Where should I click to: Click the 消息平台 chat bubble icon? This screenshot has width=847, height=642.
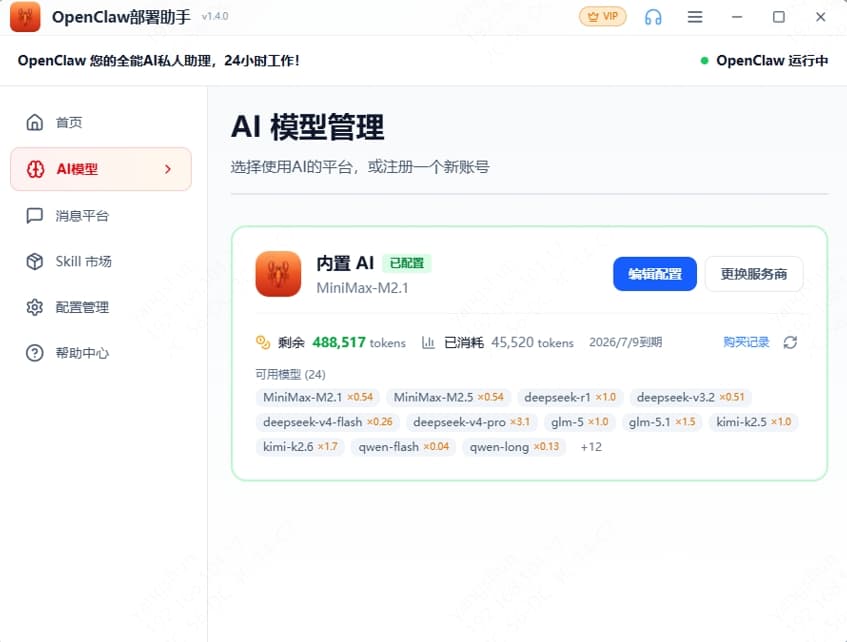[x=35, y=216]
